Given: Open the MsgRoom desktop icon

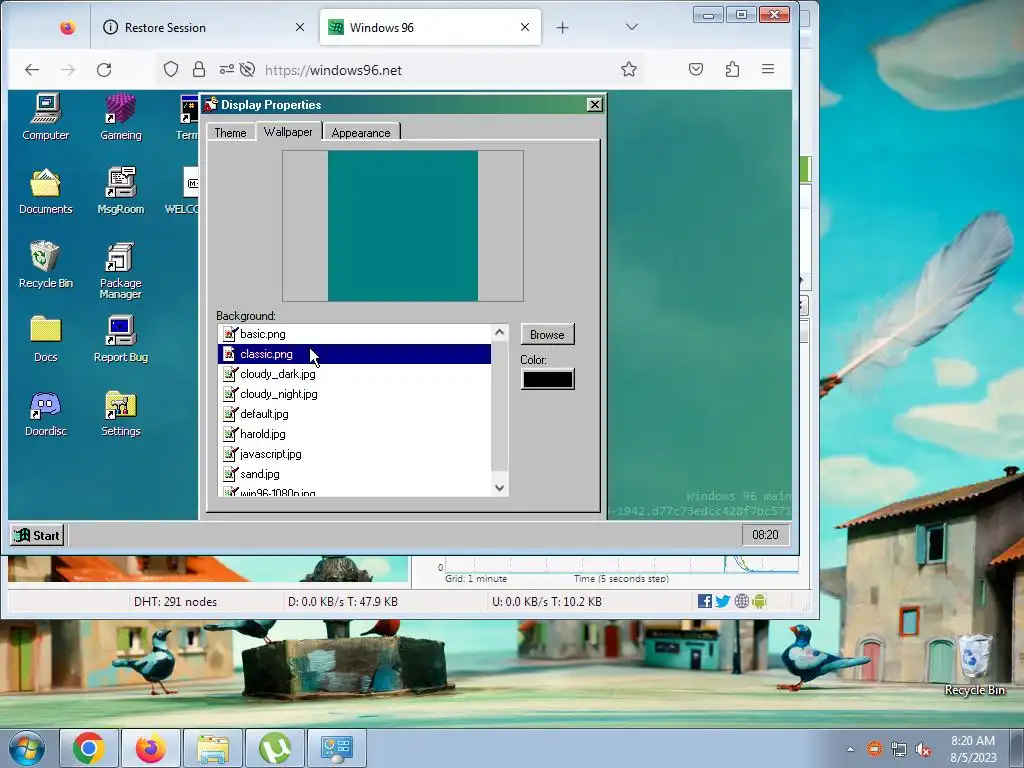Looking at the screenshot, I should click(121, 191).
